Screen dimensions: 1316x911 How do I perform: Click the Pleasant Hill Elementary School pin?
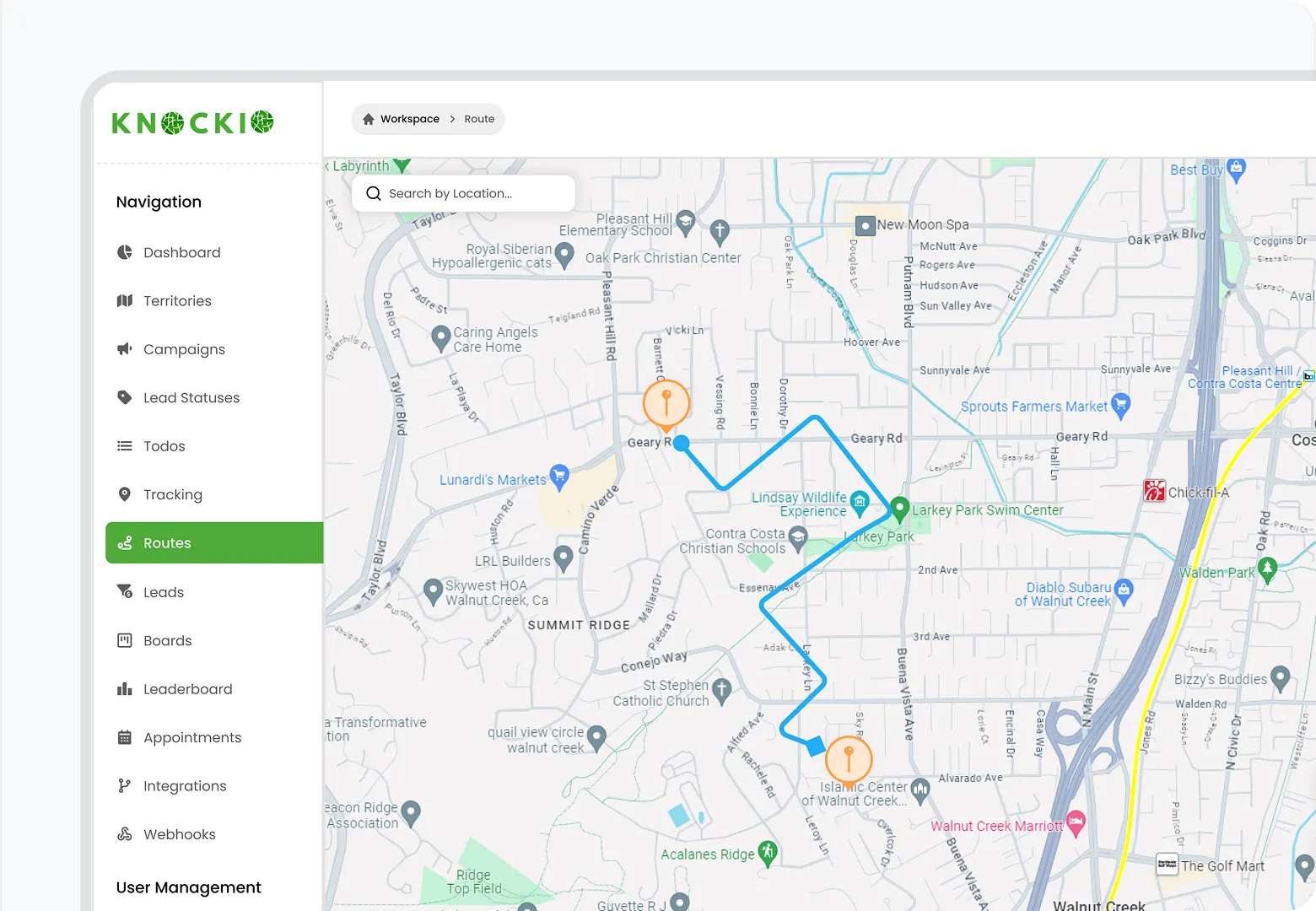(686, 222)
